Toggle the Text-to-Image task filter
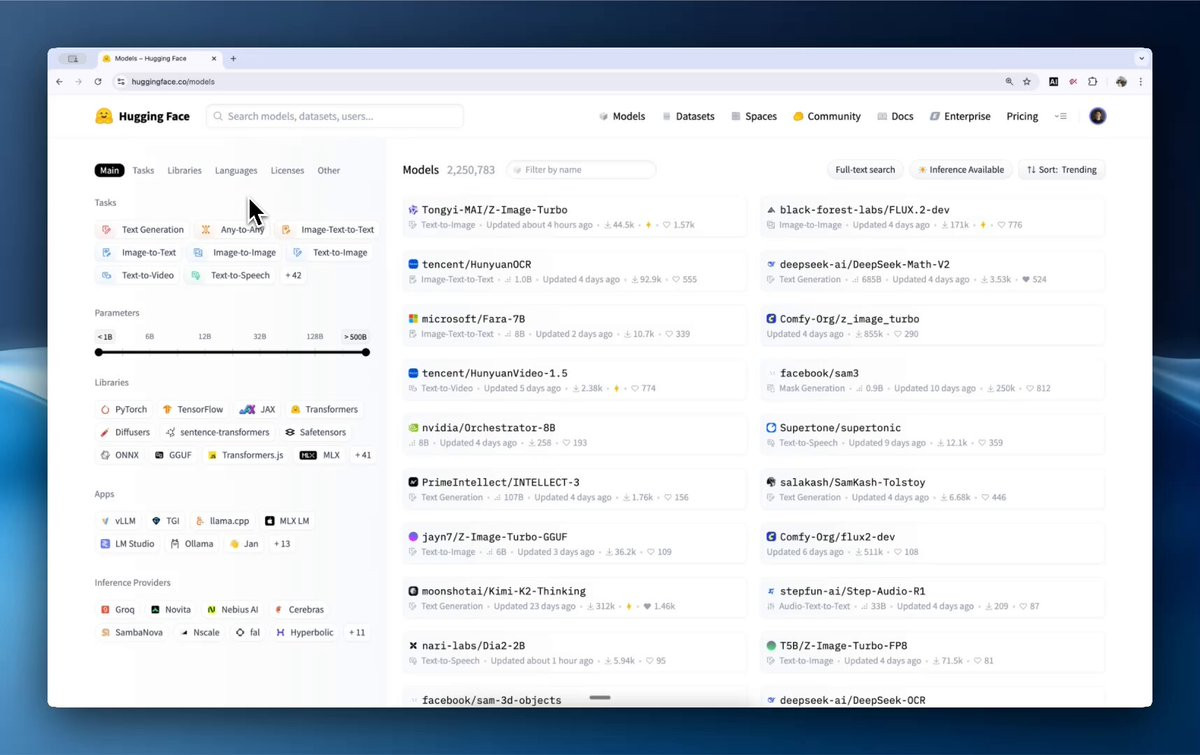1200x755 pixels. [x=330, y=252]
